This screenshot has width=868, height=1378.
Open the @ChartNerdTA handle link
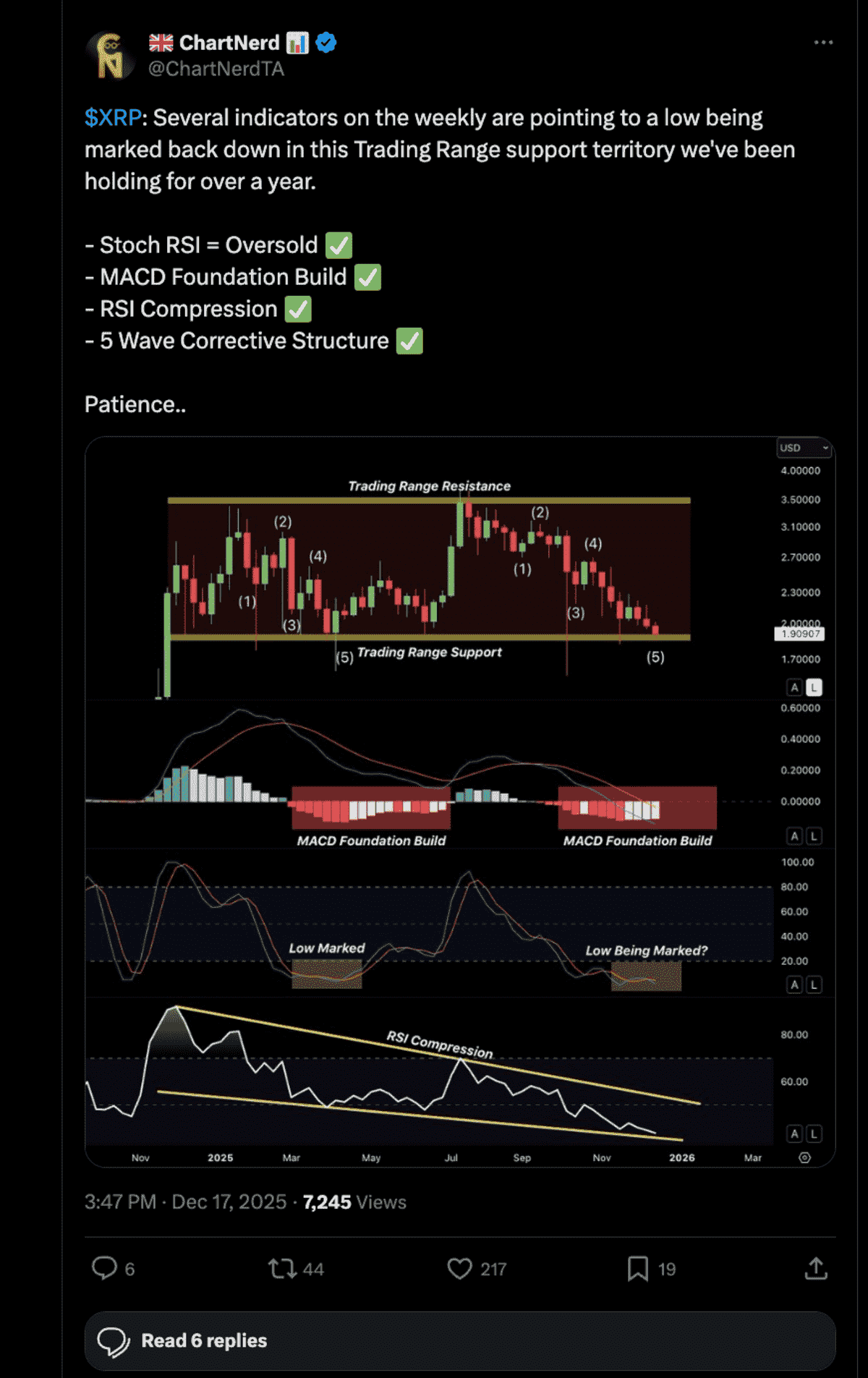click(216, 69)
